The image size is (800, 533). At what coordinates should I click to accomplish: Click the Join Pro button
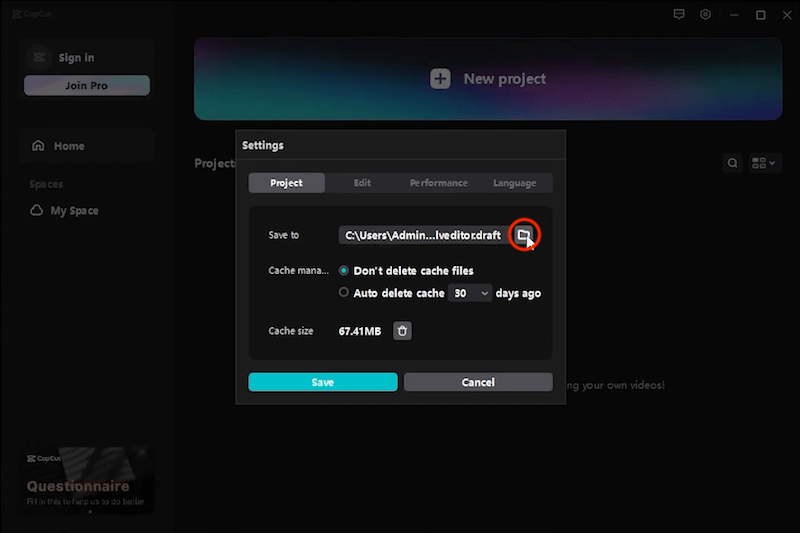point(87,86)
